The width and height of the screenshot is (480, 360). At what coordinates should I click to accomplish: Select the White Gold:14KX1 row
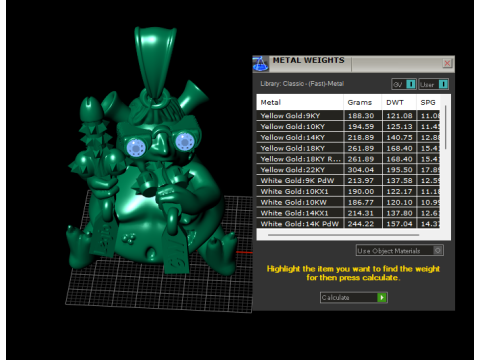(x=348, y=213)
